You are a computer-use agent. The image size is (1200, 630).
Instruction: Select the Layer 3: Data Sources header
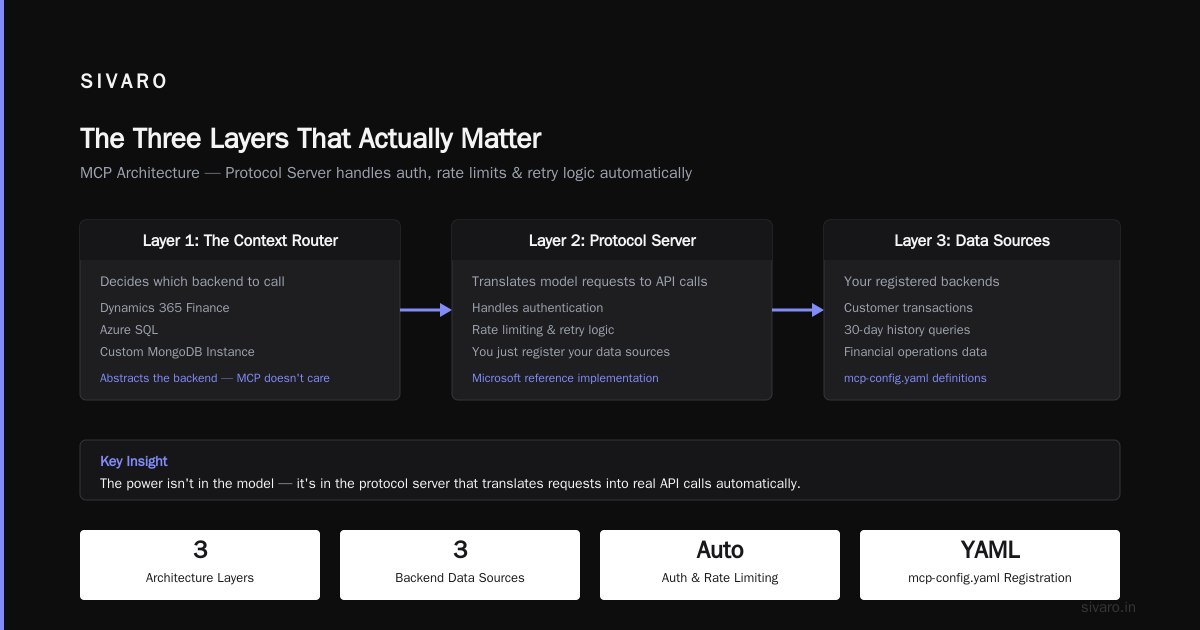972,240
